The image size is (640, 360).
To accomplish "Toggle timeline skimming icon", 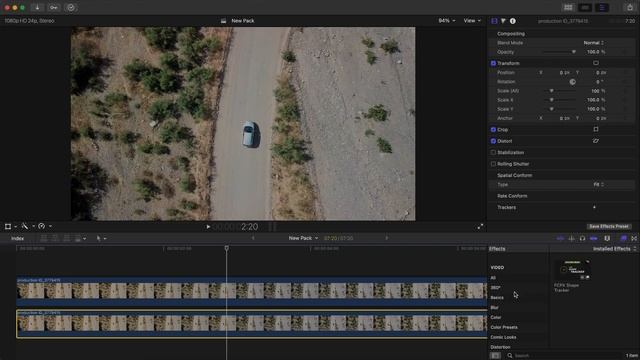I will (560, 238).
